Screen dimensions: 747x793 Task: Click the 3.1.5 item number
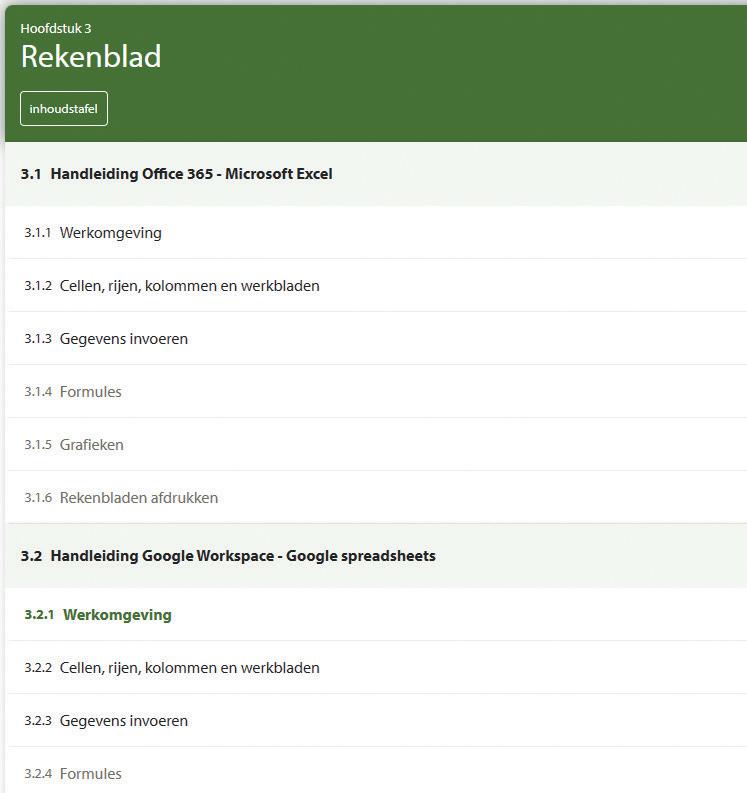point(38,445)
